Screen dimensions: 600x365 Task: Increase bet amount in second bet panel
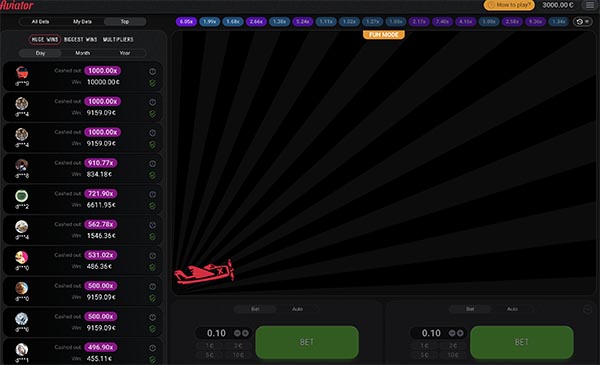point(460,333)
